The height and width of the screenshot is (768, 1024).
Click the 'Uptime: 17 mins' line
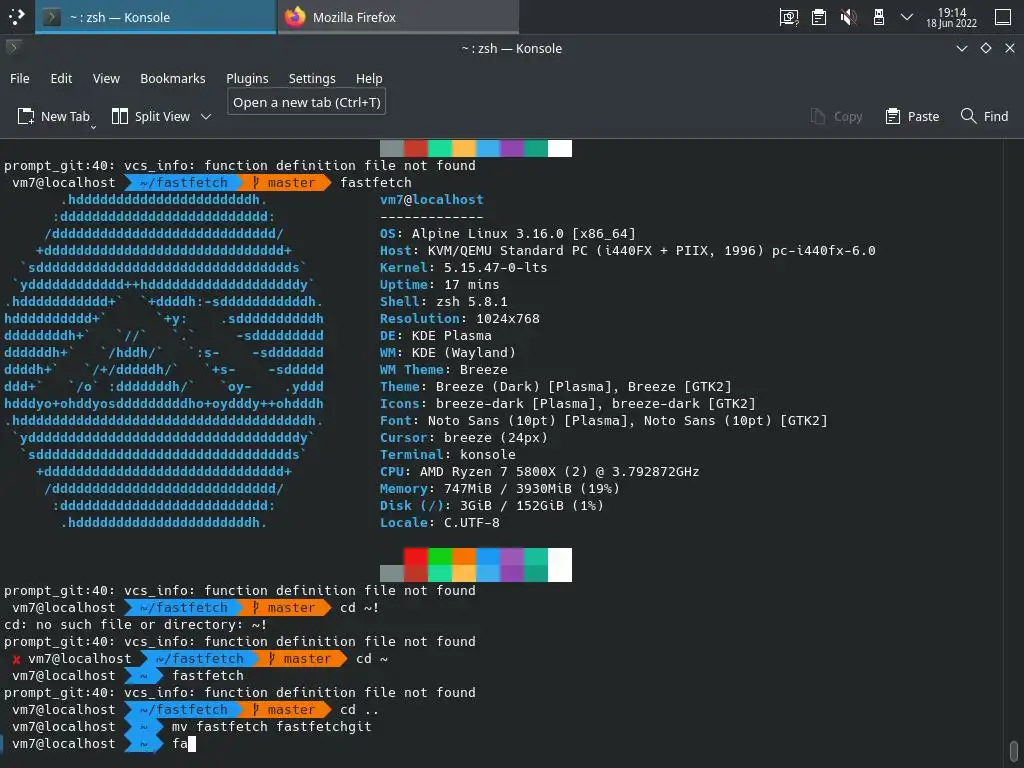tap(440, 284)
